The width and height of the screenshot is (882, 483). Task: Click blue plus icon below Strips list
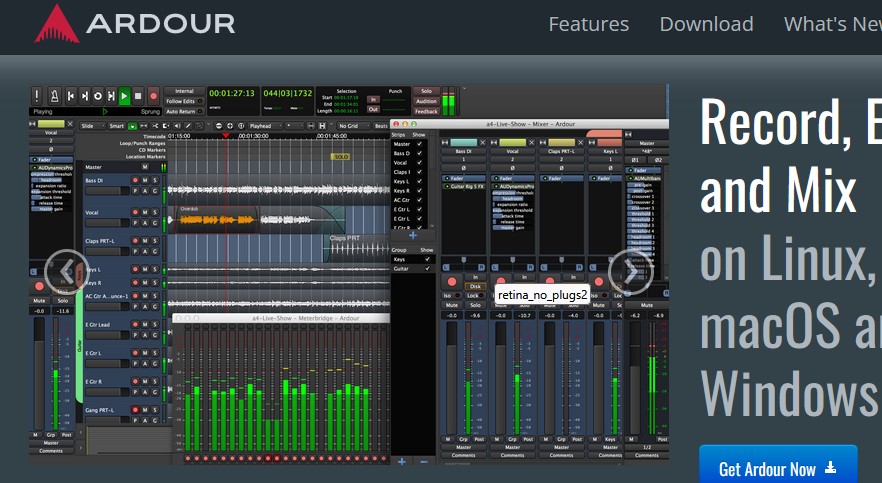click(413, 236)
